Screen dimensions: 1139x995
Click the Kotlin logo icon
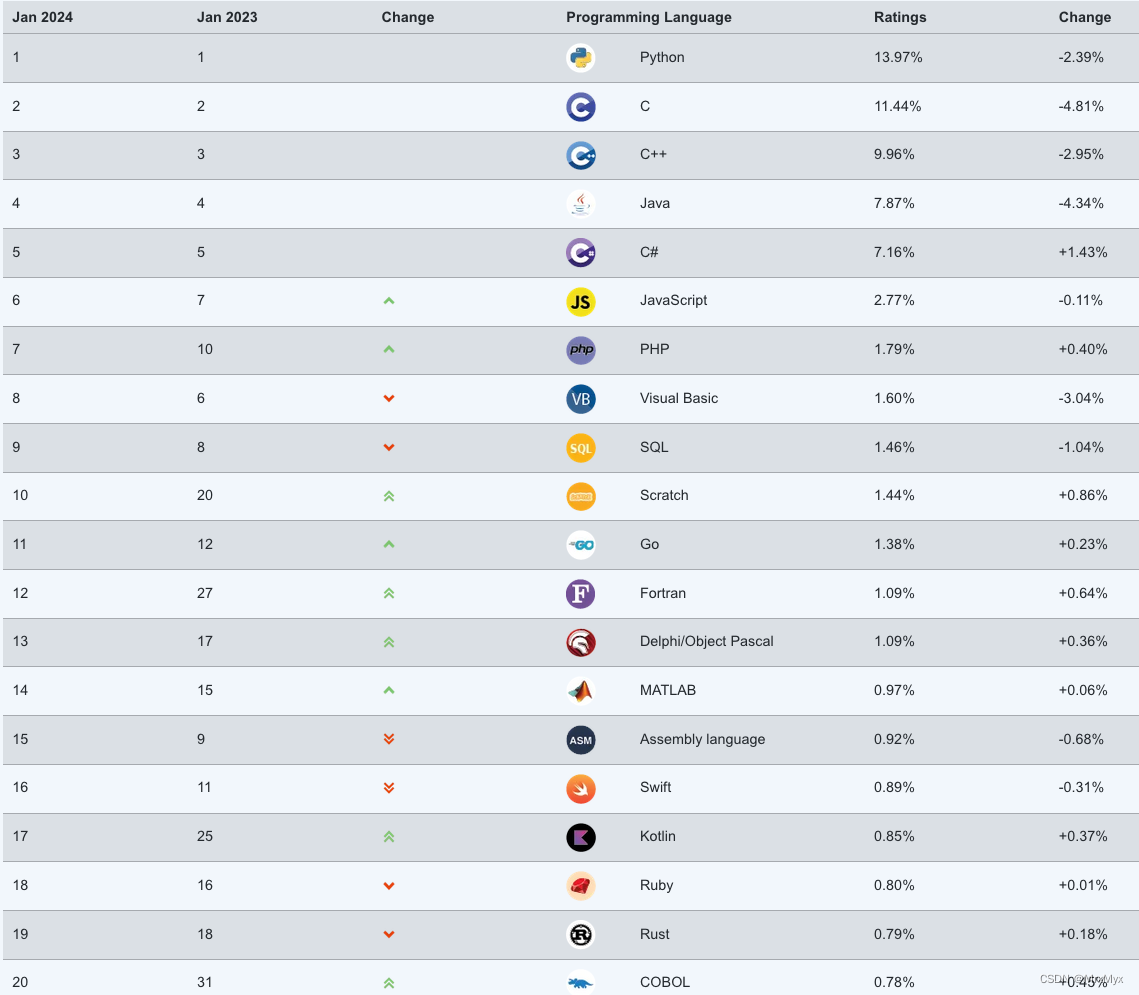580,837
